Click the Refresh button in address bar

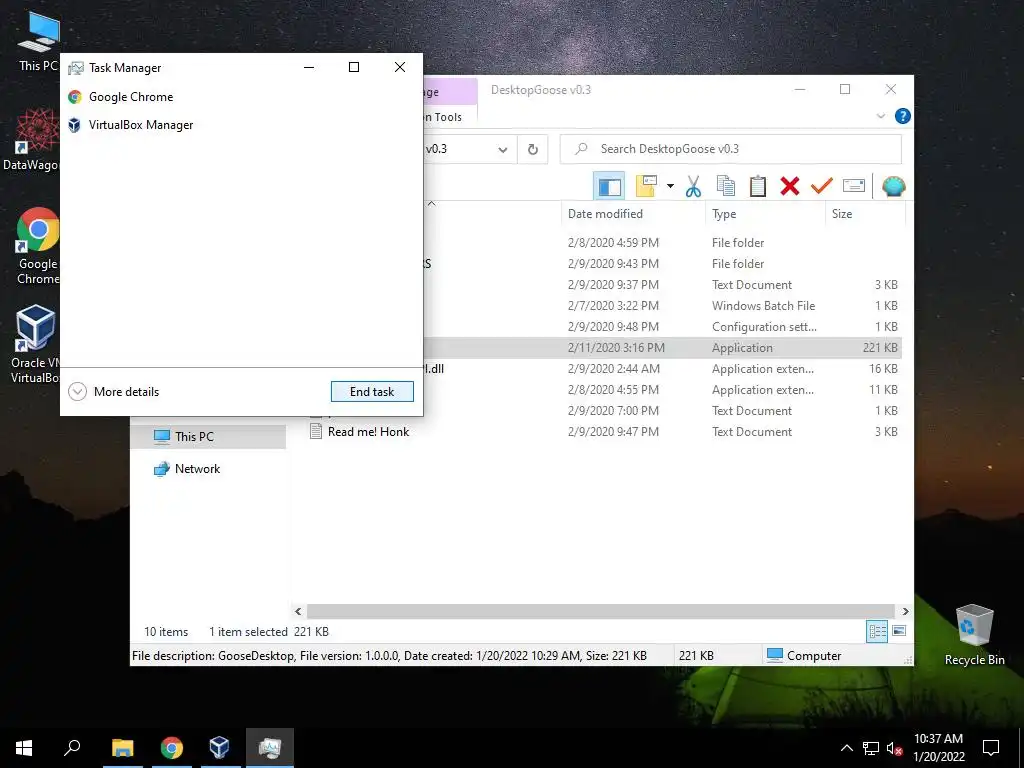click(x=533, y=150)
